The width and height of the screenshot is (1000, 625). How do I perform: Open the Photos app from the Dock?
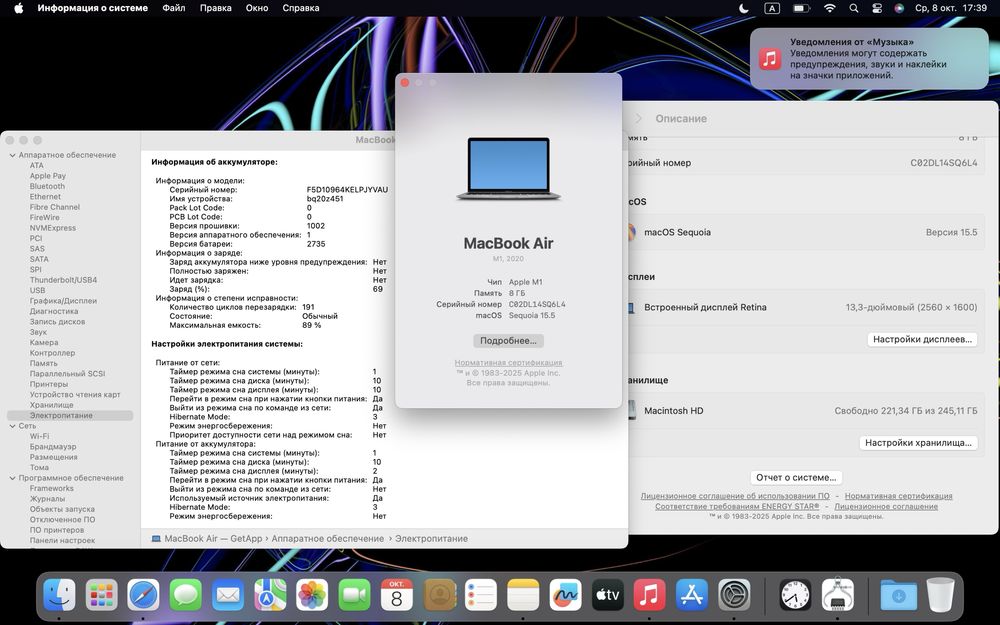[x=312, y=596]
